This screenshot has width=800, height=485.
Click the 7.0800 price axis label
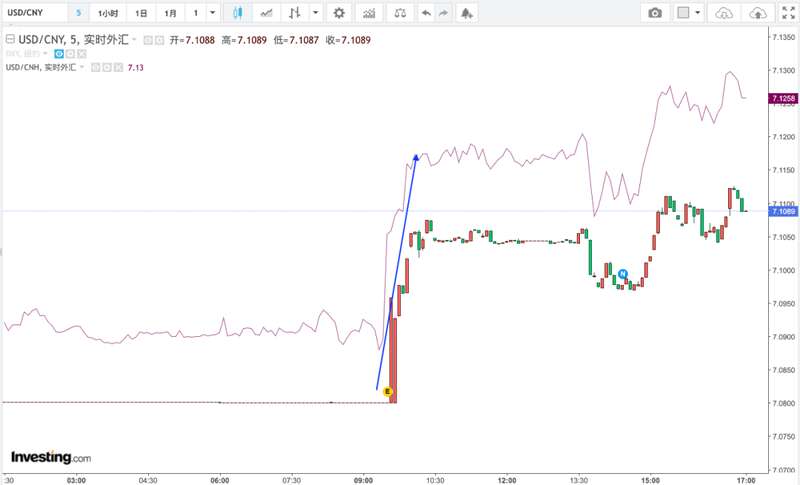[x=784, y=403]
